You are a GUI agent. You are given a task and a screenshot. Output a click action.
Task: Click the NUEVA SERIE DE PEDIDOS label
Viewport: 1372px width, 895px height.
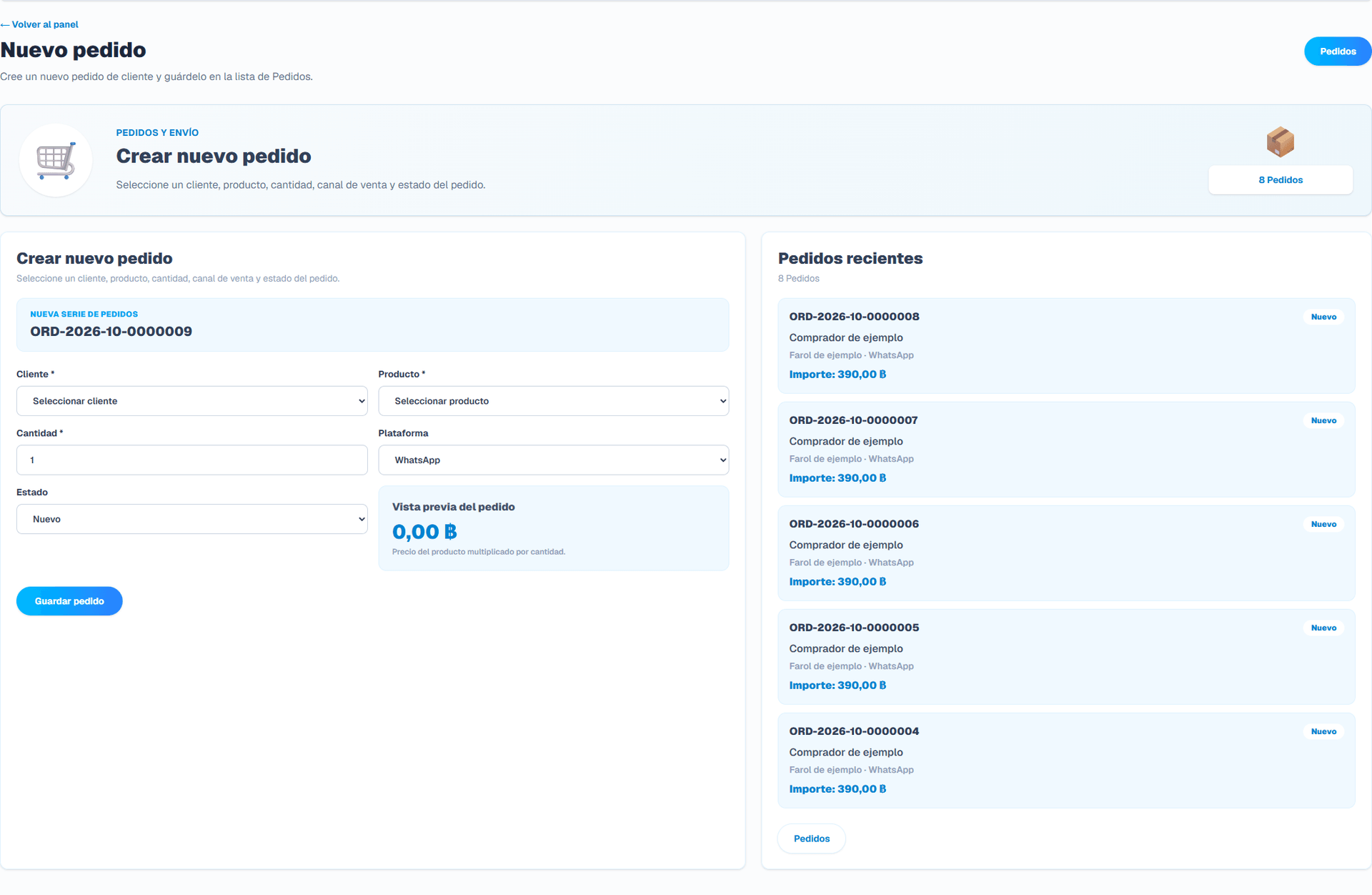coord(84,315)
